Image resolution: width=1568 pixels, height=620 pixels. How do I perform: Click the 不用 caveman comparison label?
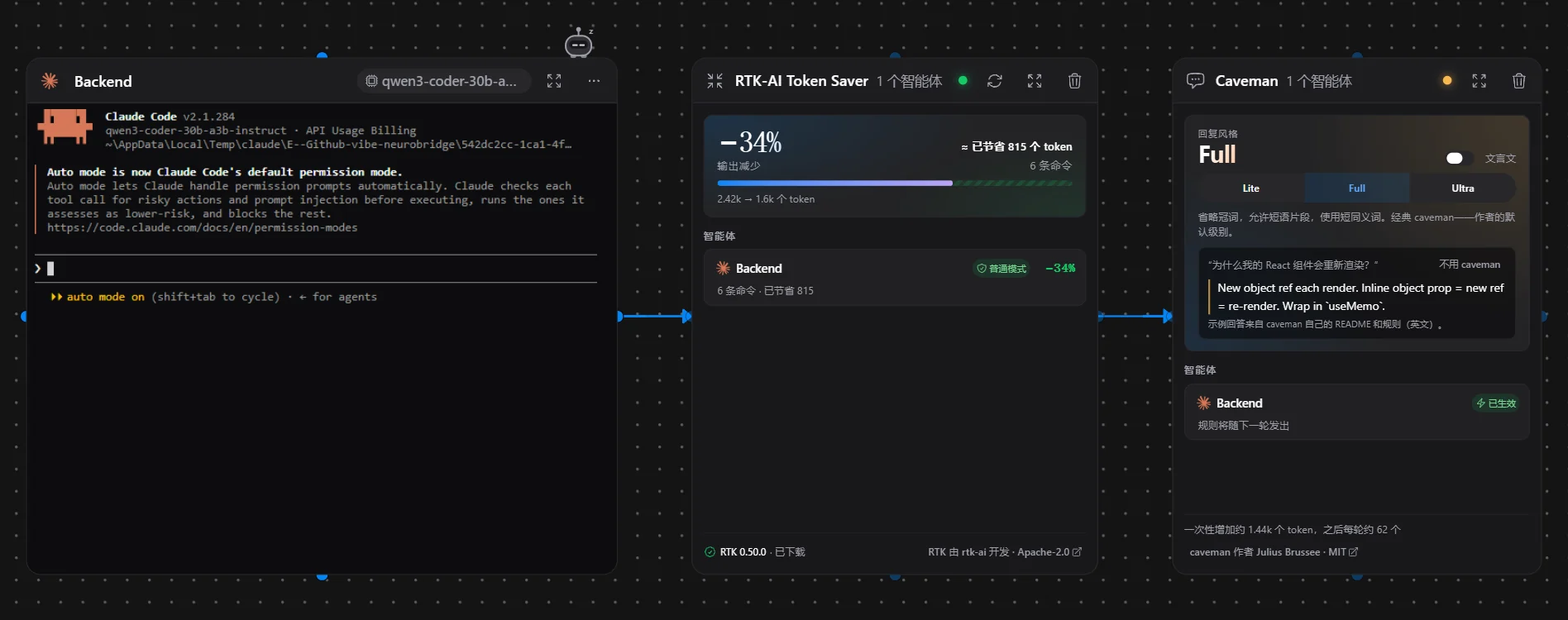[x=1470, y=265]
